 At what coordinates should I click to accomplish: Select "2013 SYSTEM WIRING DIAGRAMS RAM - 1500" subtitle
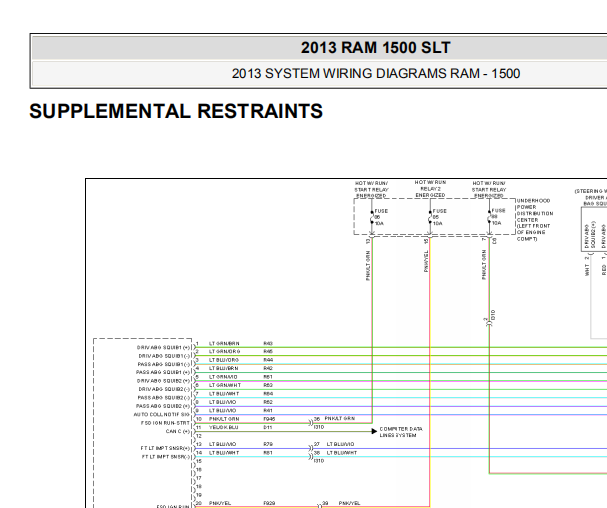(x=376, y=74)
